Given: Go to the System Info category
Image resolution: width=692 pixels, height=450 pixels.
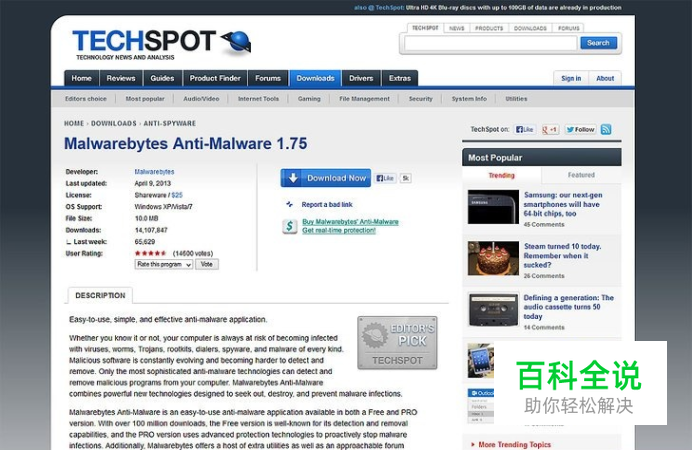Looking at the screenshot, I should coord(469,99).
